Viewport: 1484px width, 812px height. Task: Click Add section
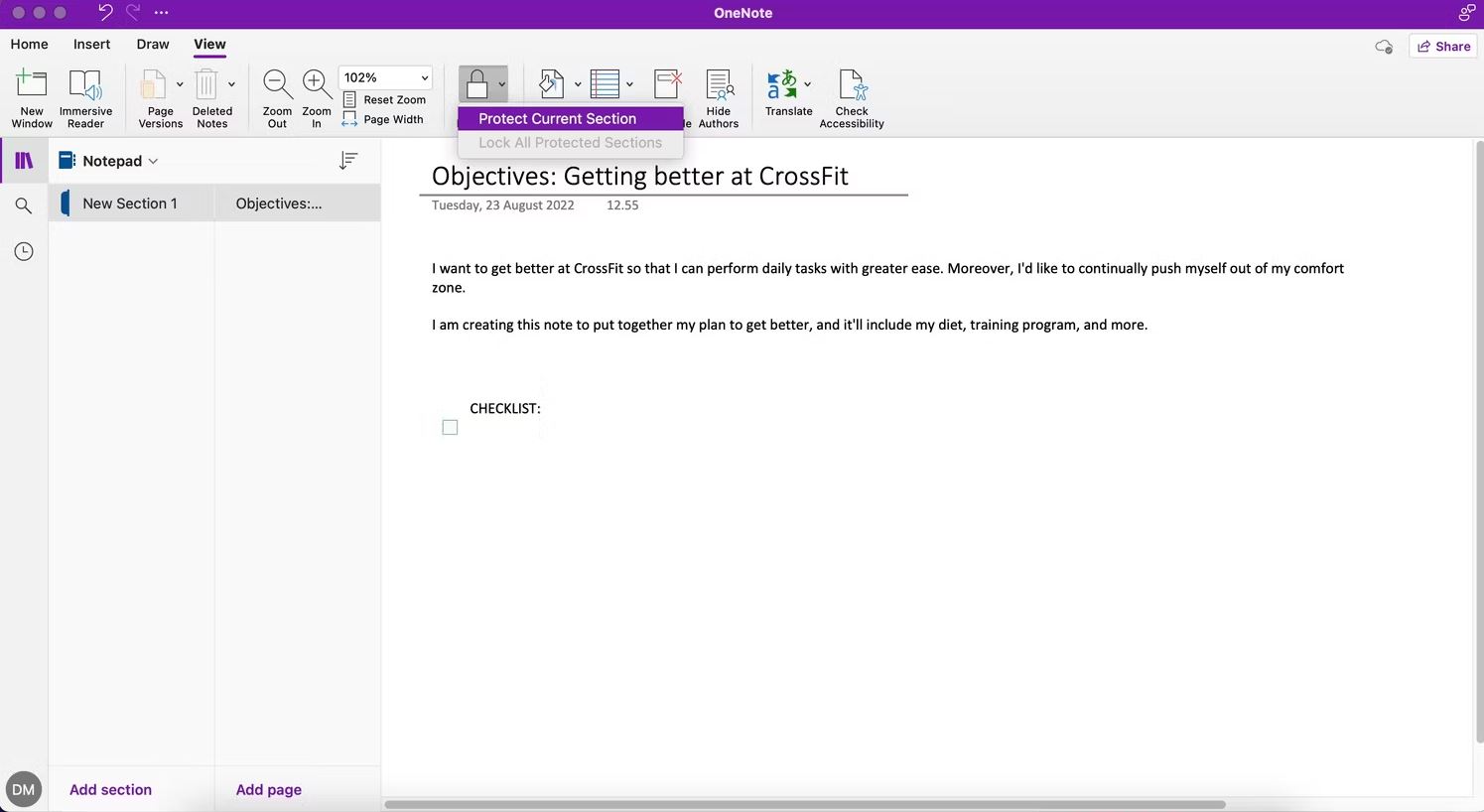[111, 790]
